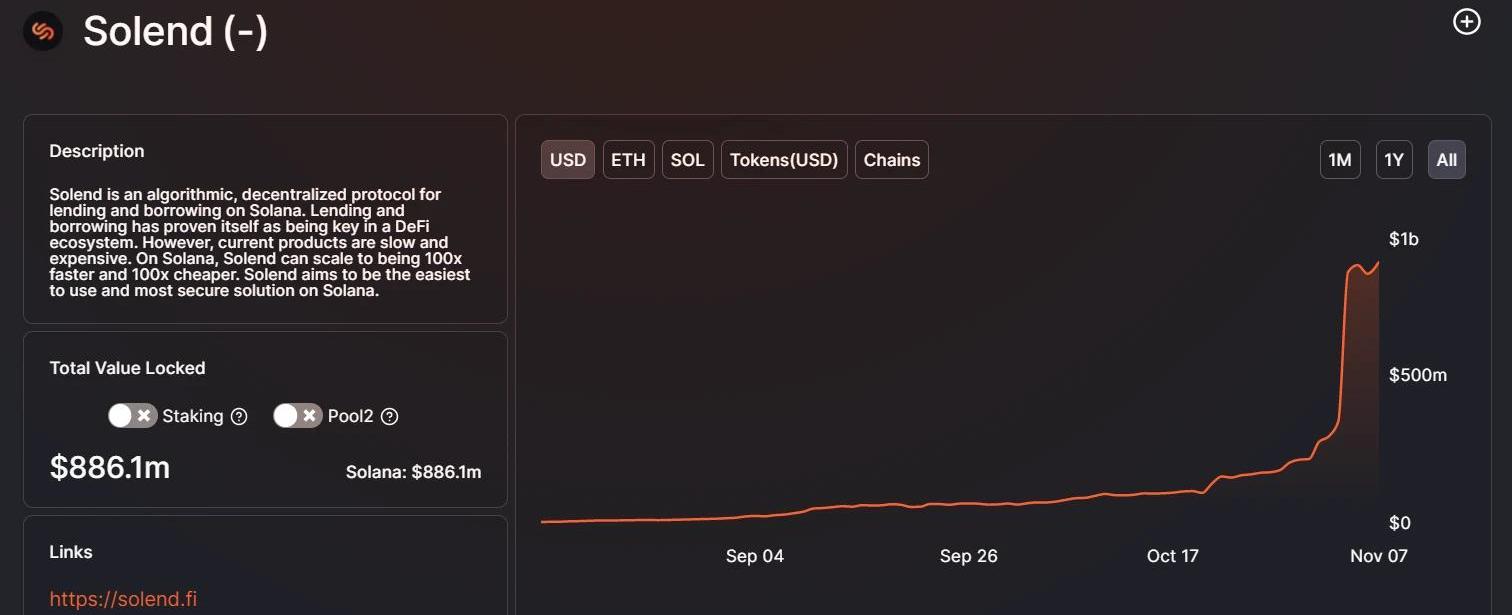Click the Solend (-) page title
Screen dimensions: 1512x615
tap(175, 32)
